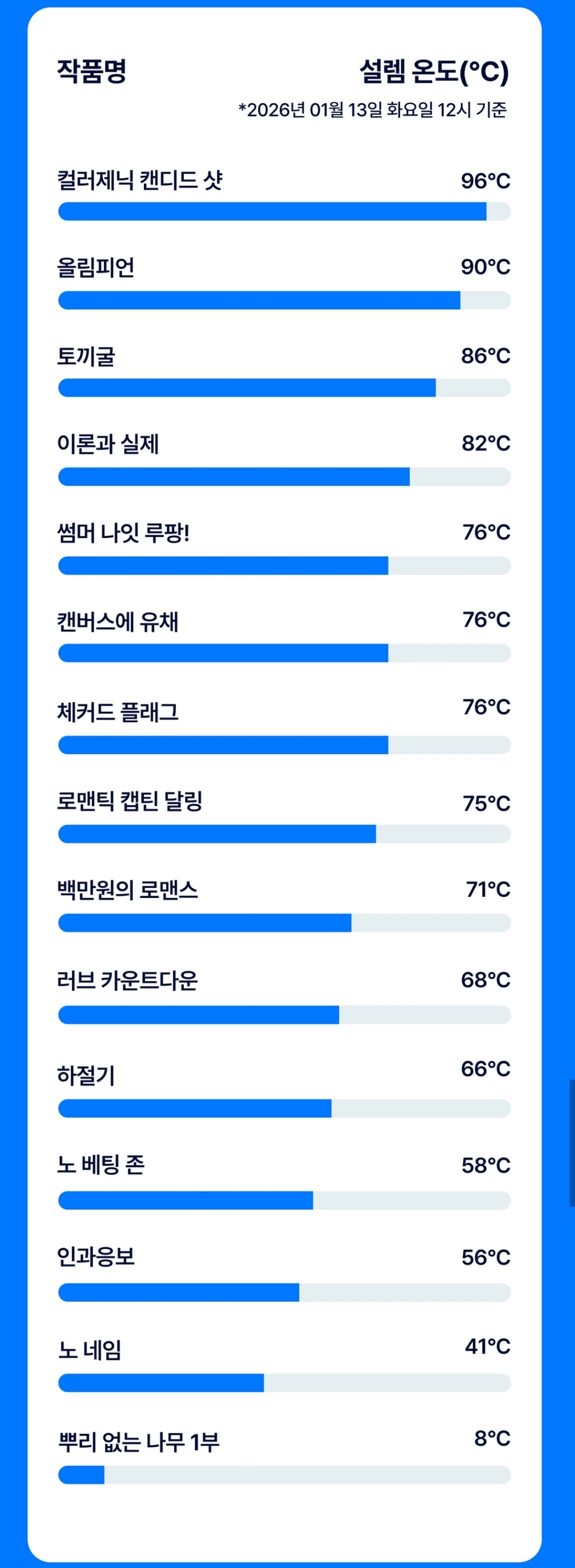The image size is (575, 1568).
Task: Select 러브 카운트다운 title
Action: (x=127, y=981)
